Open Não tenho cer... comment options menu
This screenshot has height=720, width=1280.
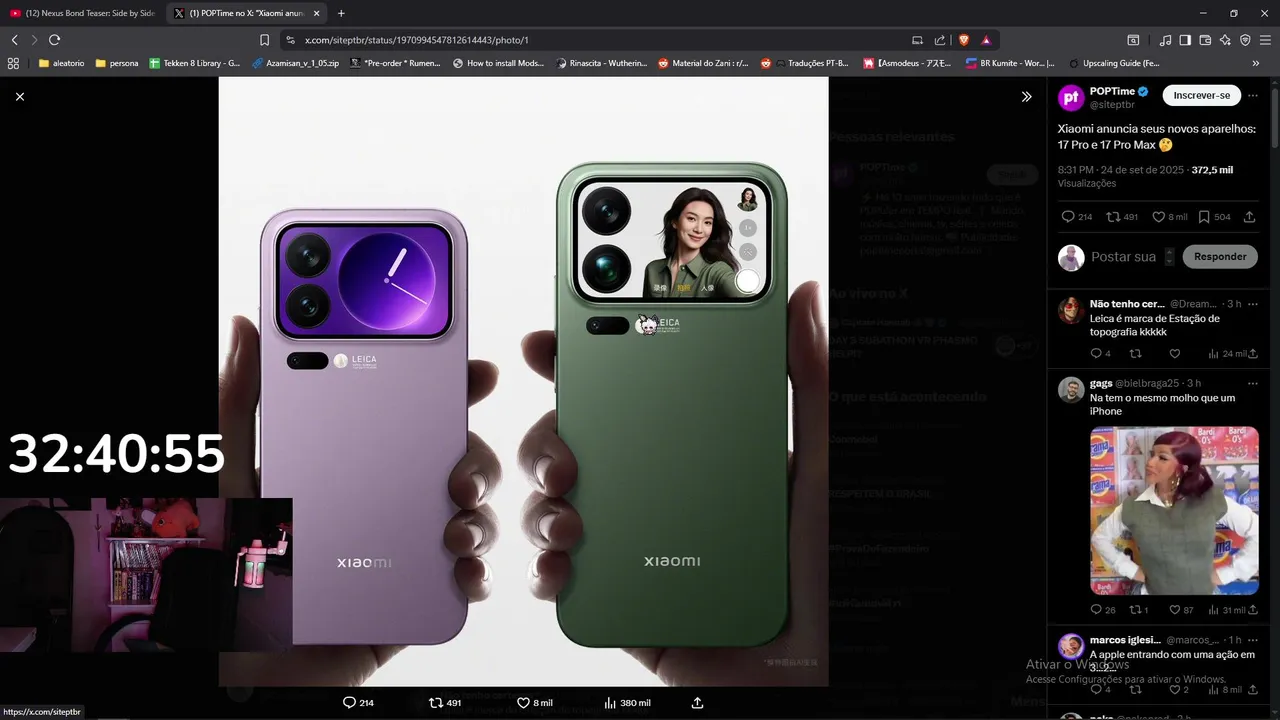(x=1253, y=303)
